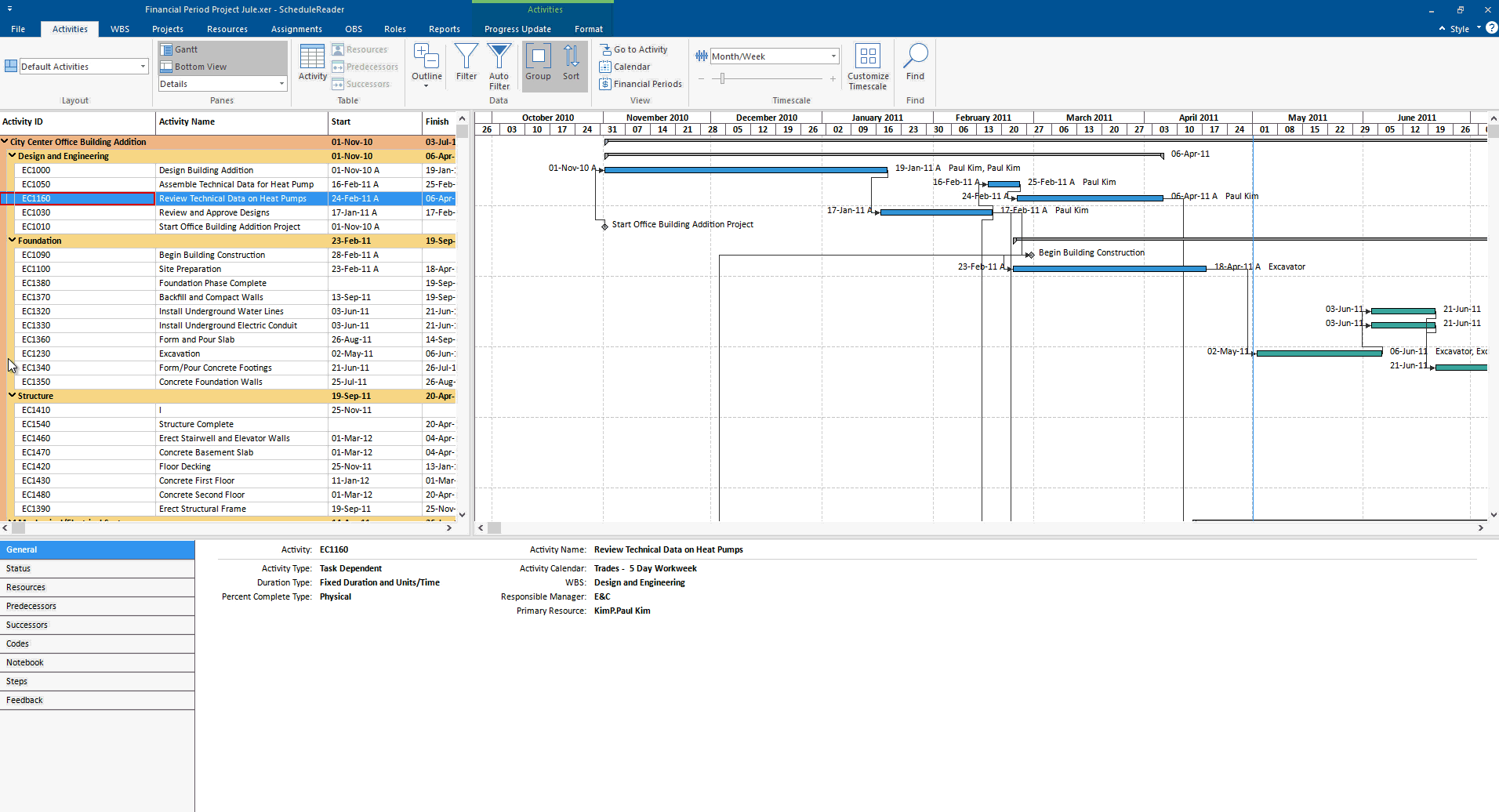Expand the Month/Week timescale dropdown
This screenshot has height=812, width=1499.
[x=833, y=56]
